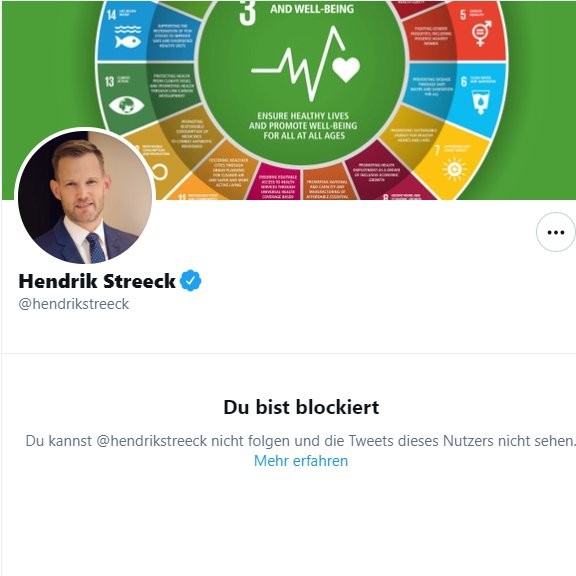Click the circular loop icon beside profile photo

coord(160,172)
